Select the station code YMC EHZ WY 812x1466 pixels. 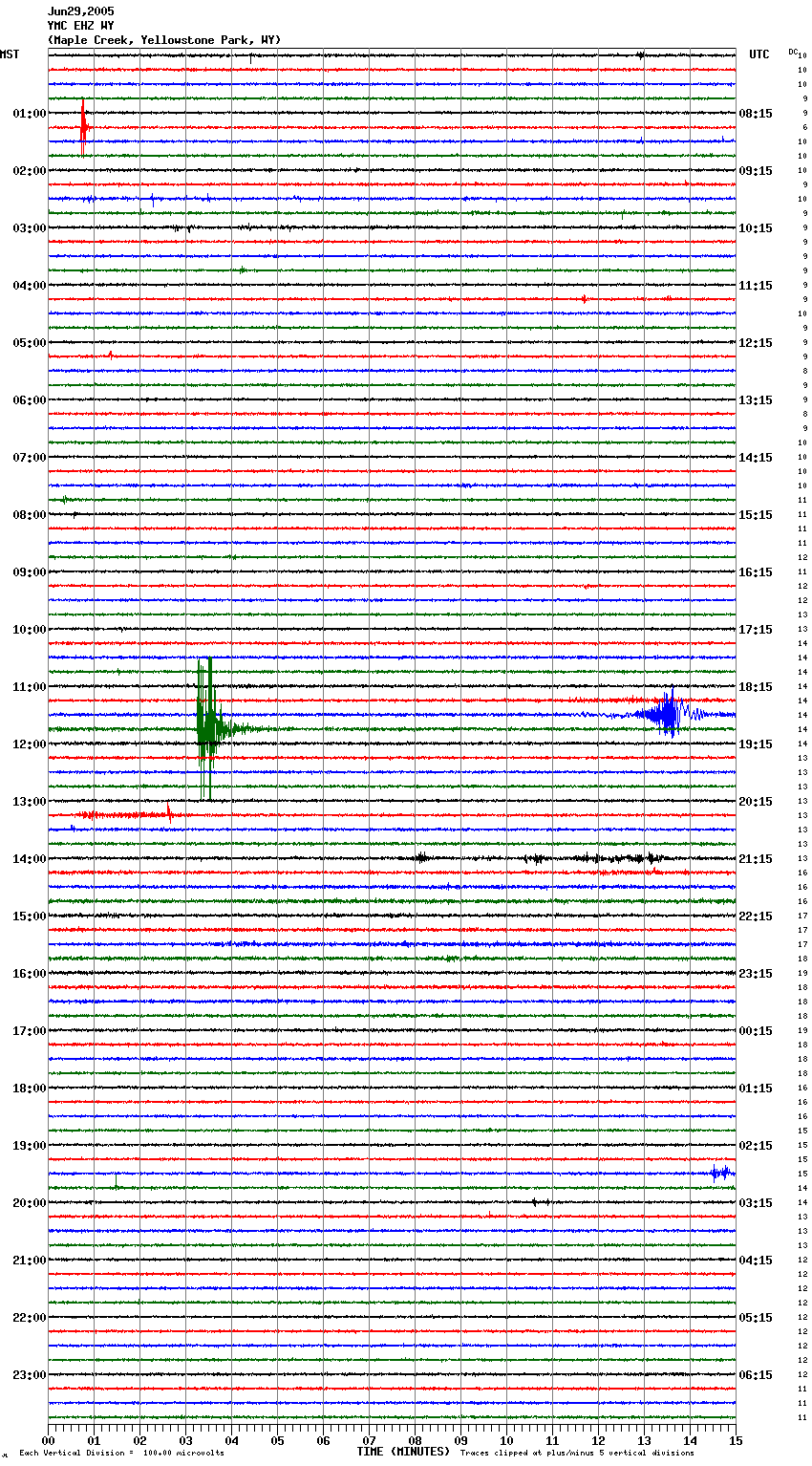tap(80, 26)
